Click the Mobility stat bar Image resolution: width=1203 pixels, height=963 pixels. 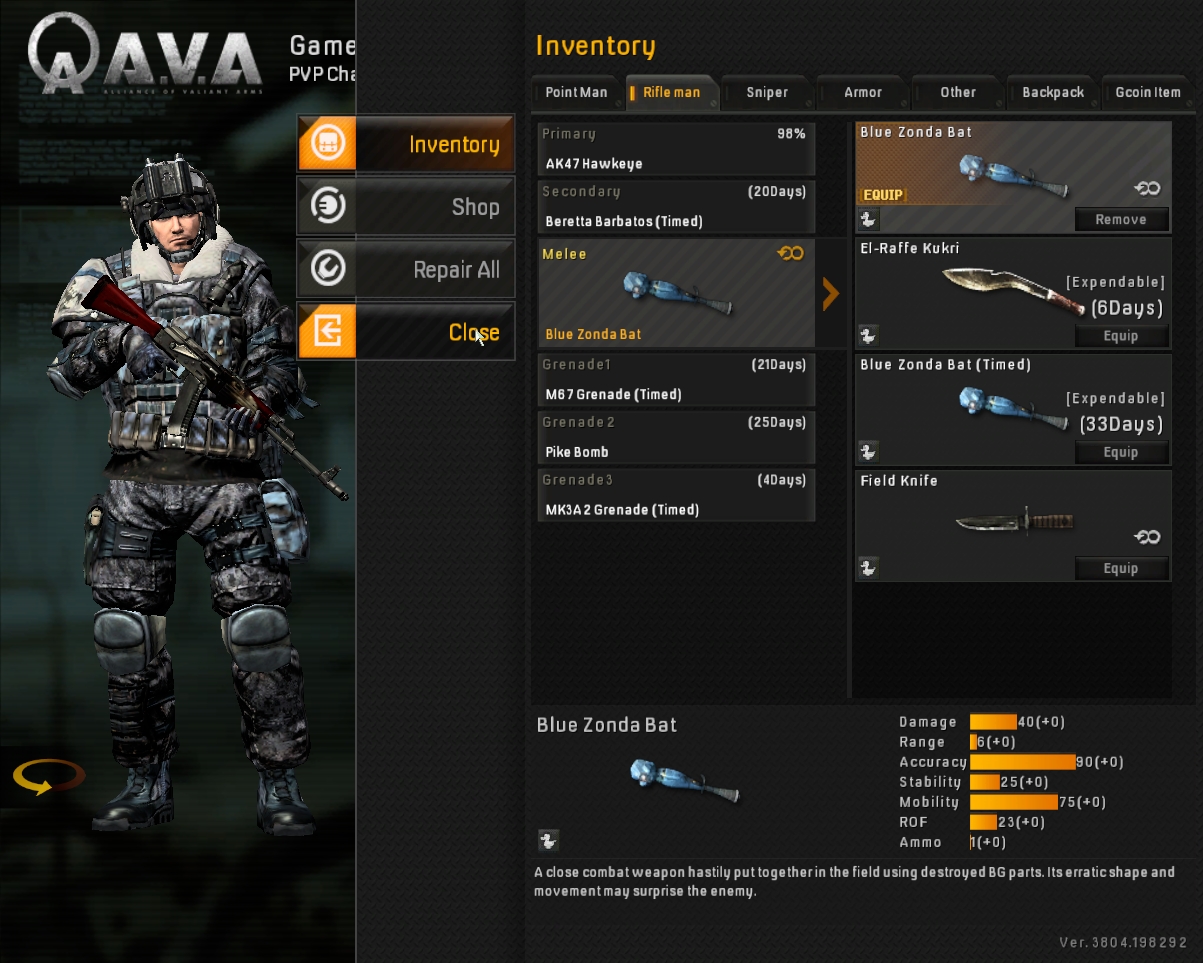(1014, 802)
